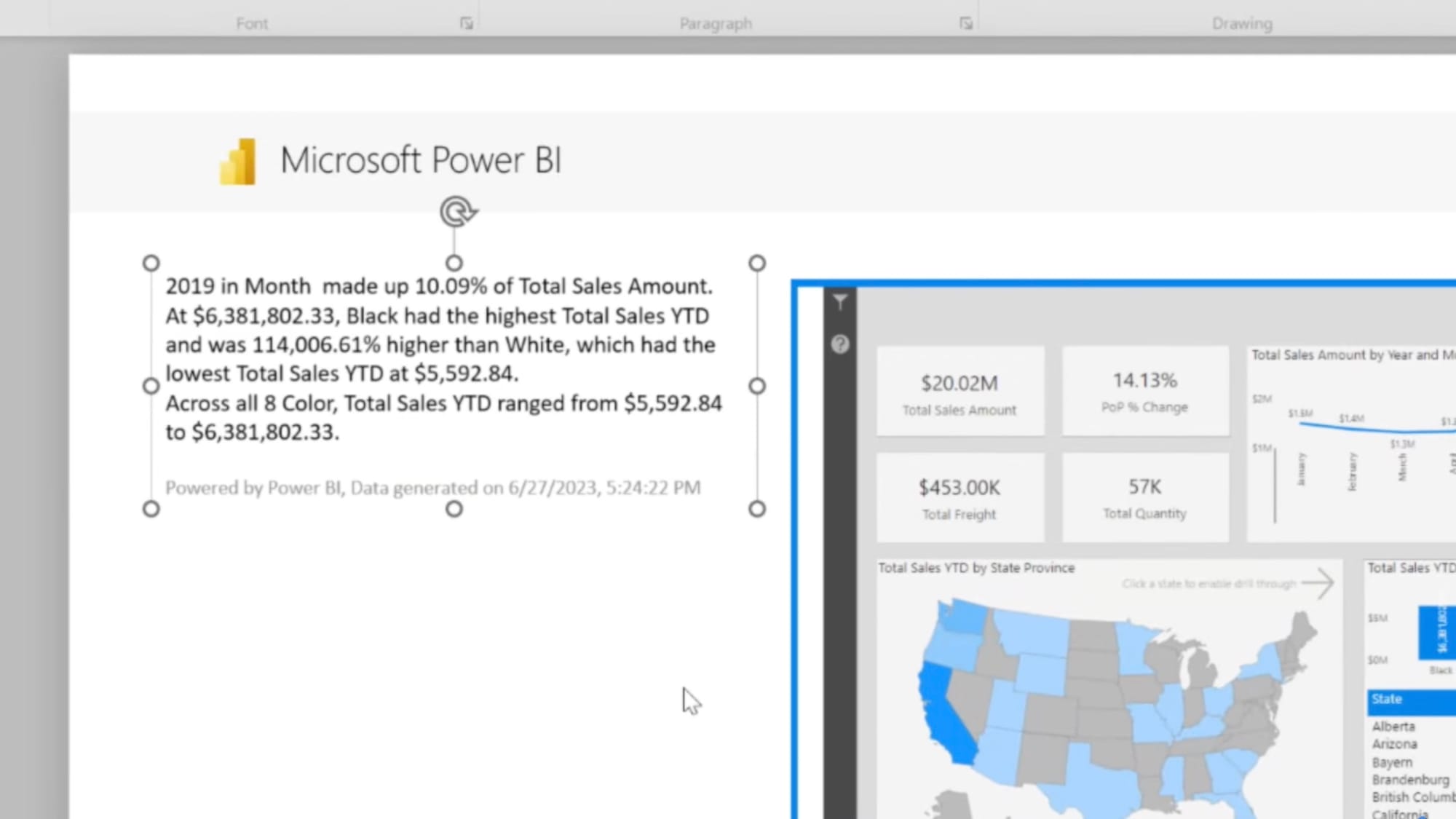
Task: Select Bayern in the State list
Action: click(1392, 762)
